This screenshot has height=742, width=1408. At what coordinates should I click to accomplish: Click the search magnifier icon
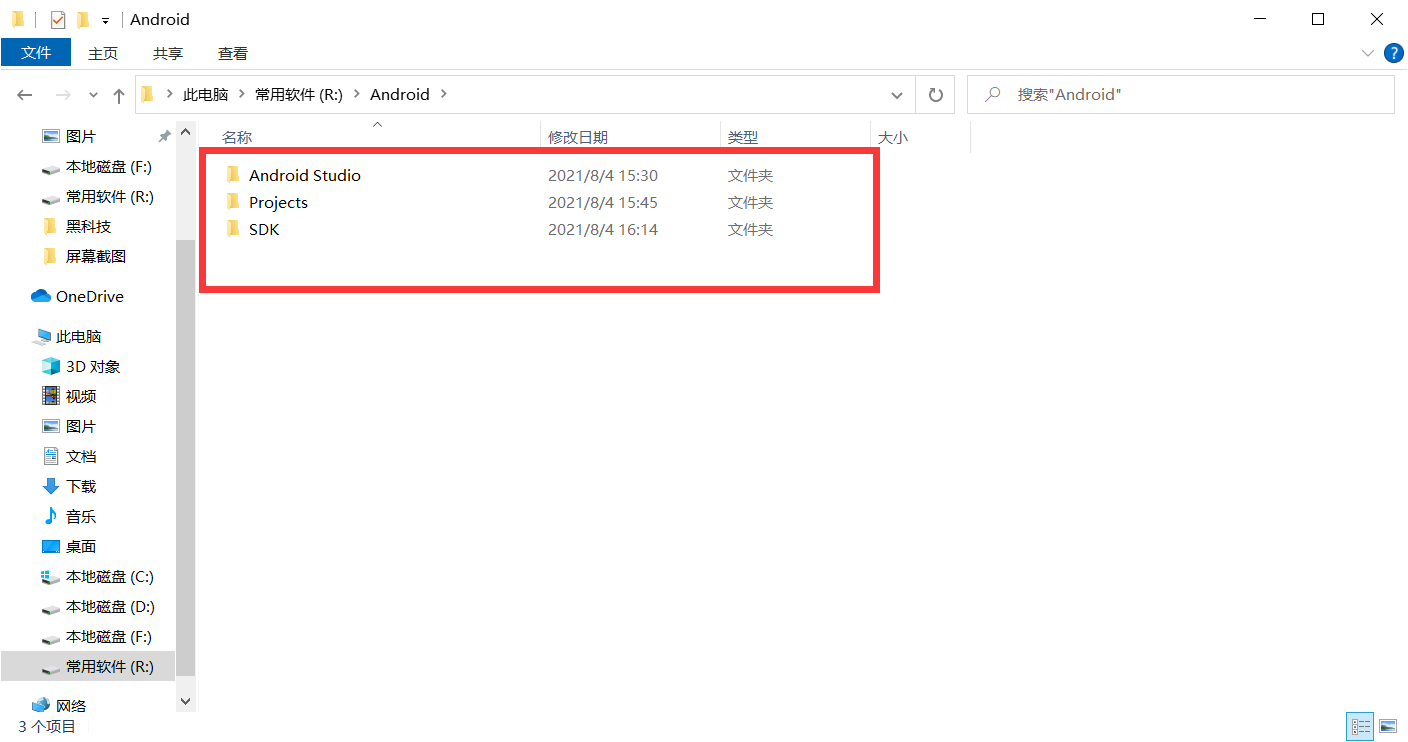click(x=993, y=94)
